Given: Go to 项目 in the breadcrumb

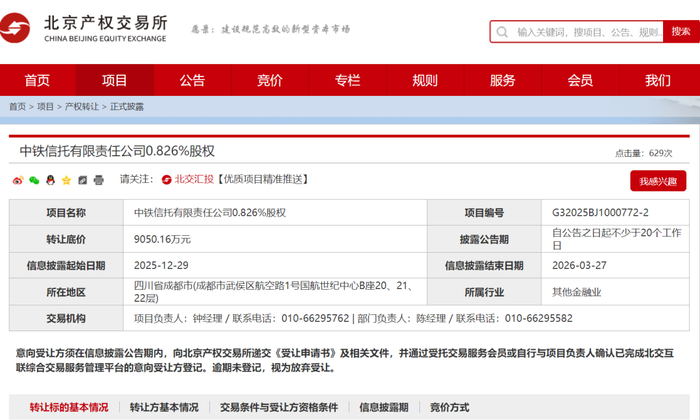Looking at the screenshot, I should point(45,107).
